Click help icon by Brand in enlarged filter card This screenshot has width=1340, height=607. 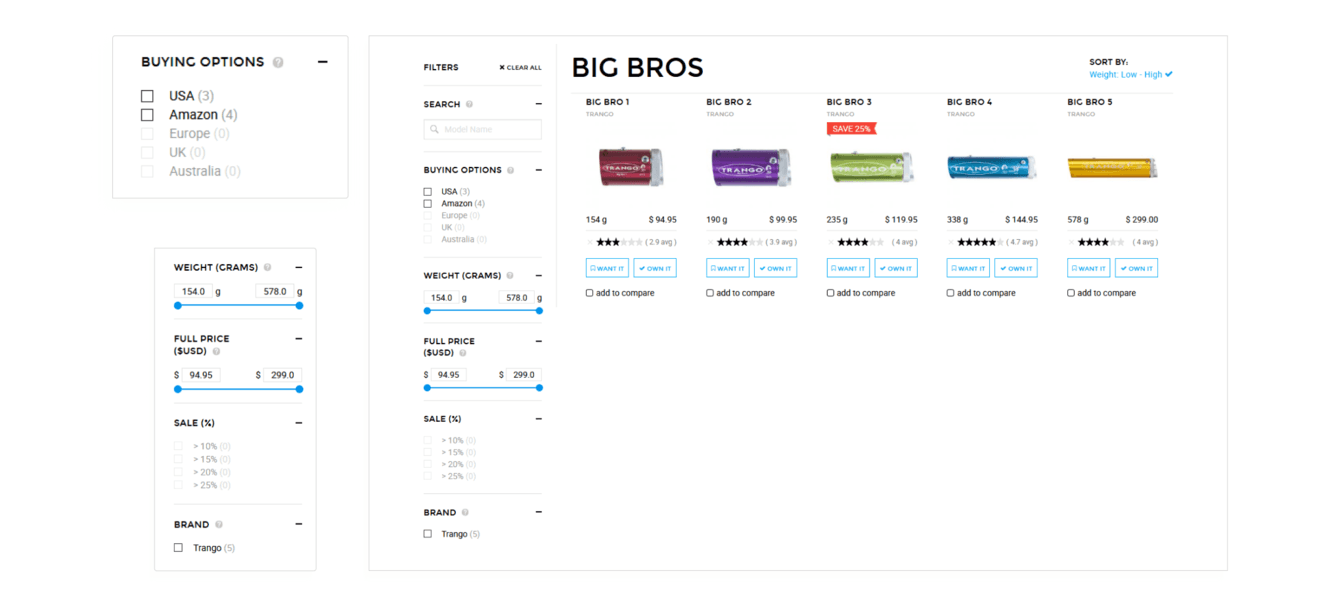[x=219, y=525]
